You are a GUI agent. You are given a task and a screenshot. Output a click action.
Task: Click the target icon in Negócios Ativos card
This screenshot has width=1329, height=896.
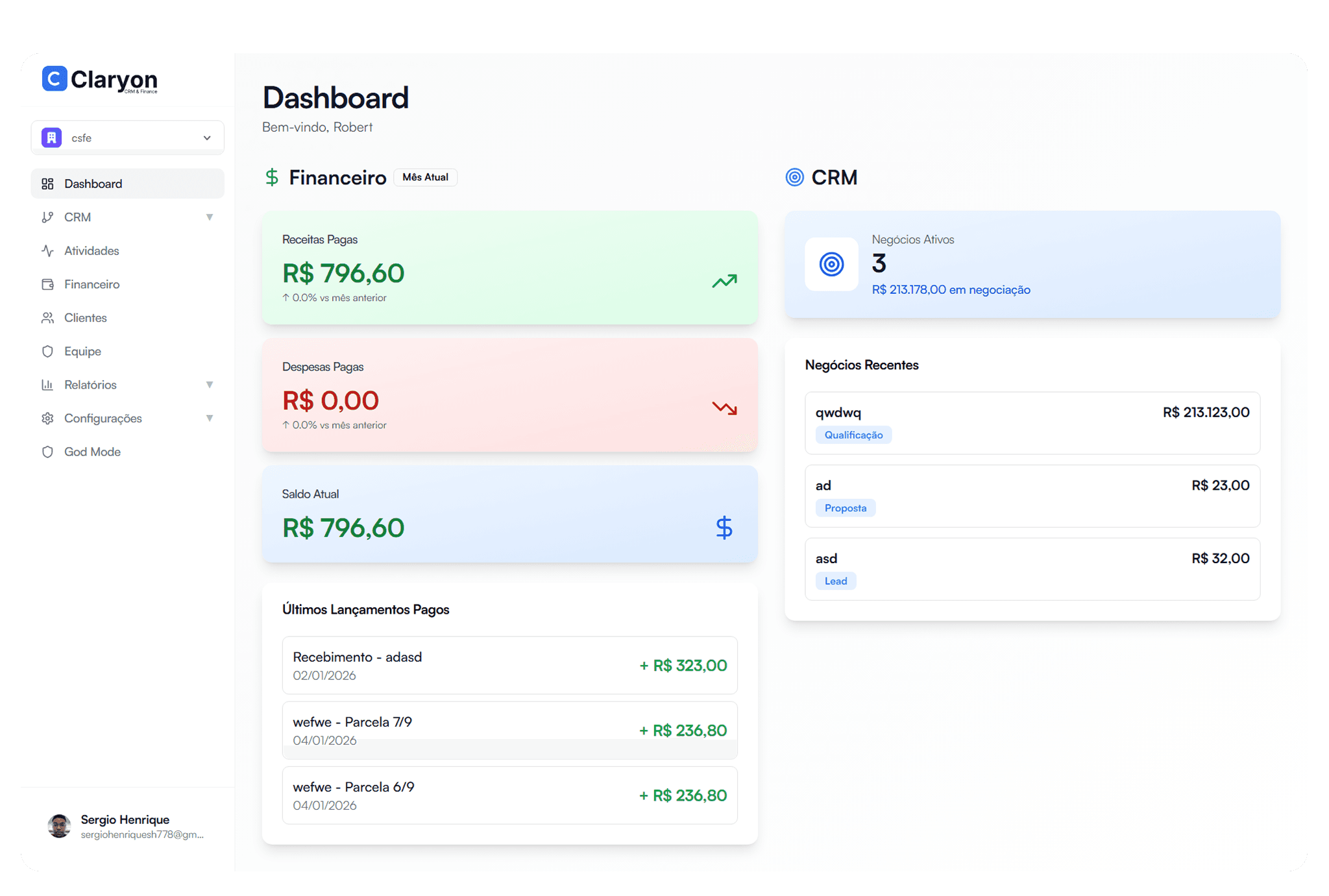(831, 264)
